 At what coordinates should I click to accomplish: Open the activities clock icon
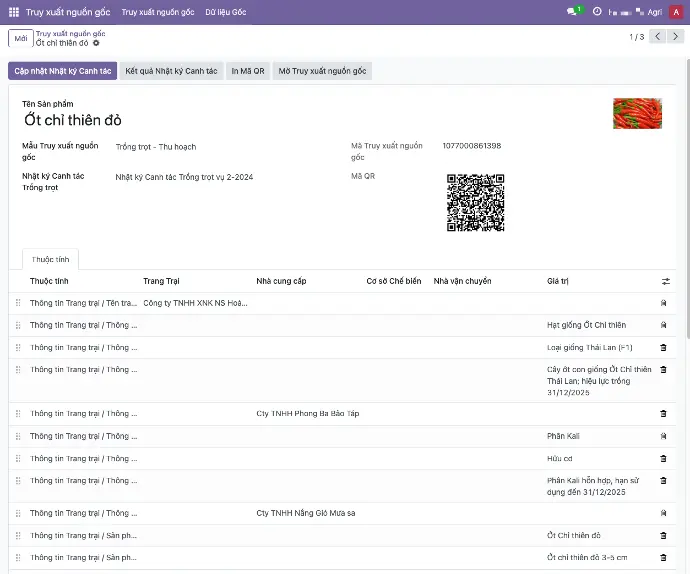[x=597, y=12]
